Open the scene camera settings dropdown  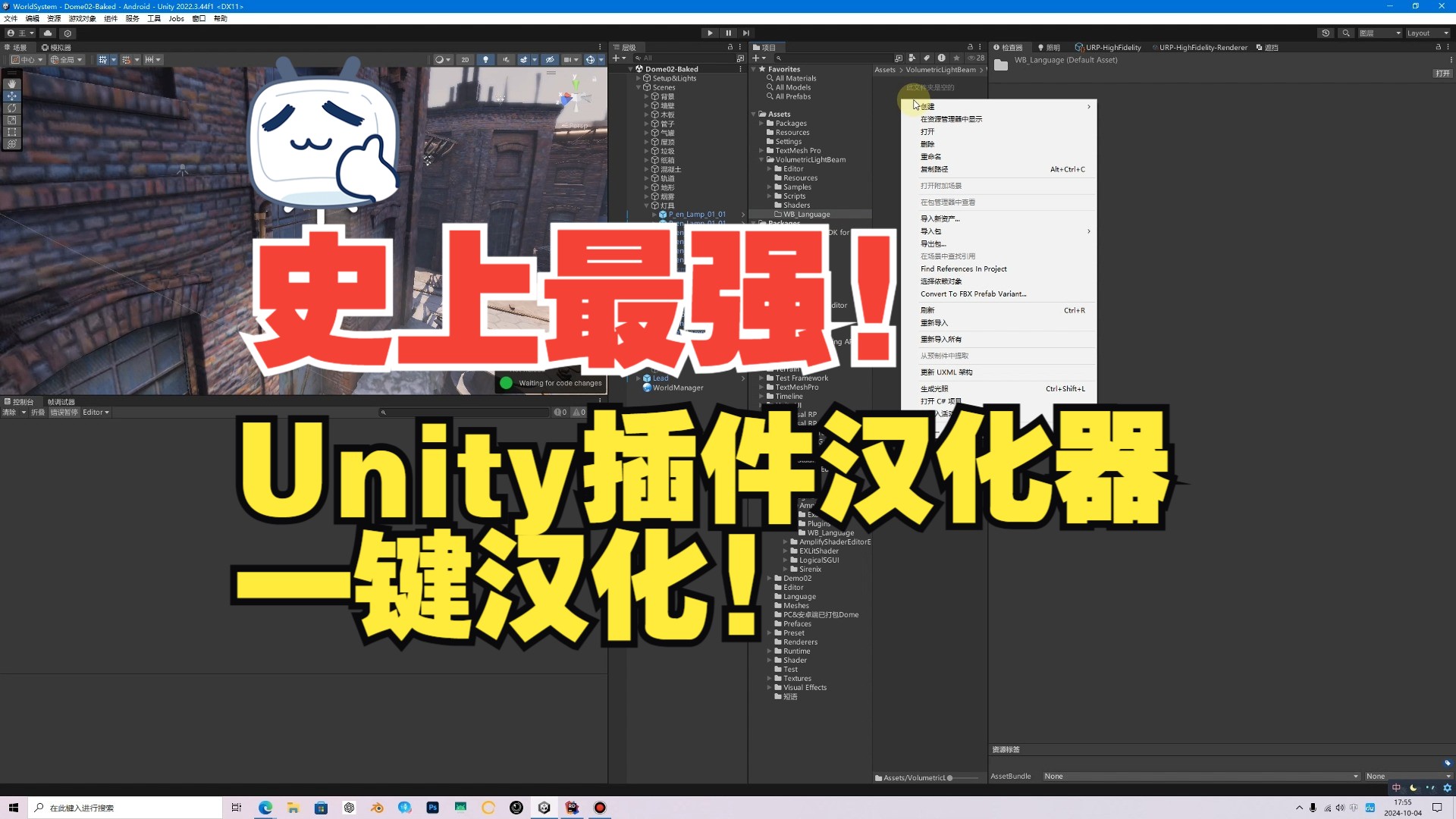[x=571, y=59]
